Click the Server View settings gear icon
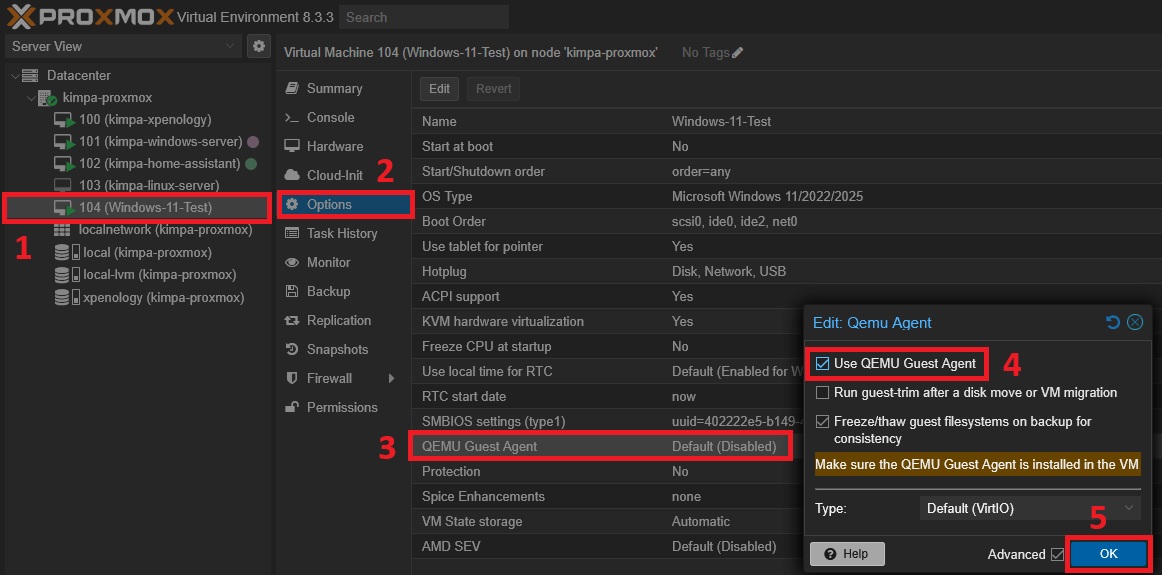Viewport: 1162px width, 575px height. coord(259,46)
